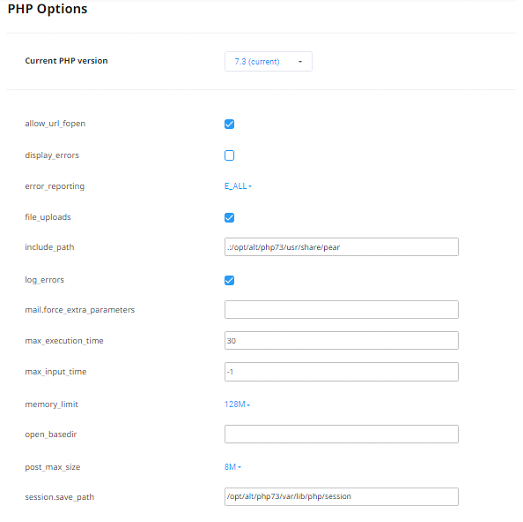The width and height of the screenshot is (523, 522).
Task: Open the Current PHP version dropdown
Action: [269, 61]
